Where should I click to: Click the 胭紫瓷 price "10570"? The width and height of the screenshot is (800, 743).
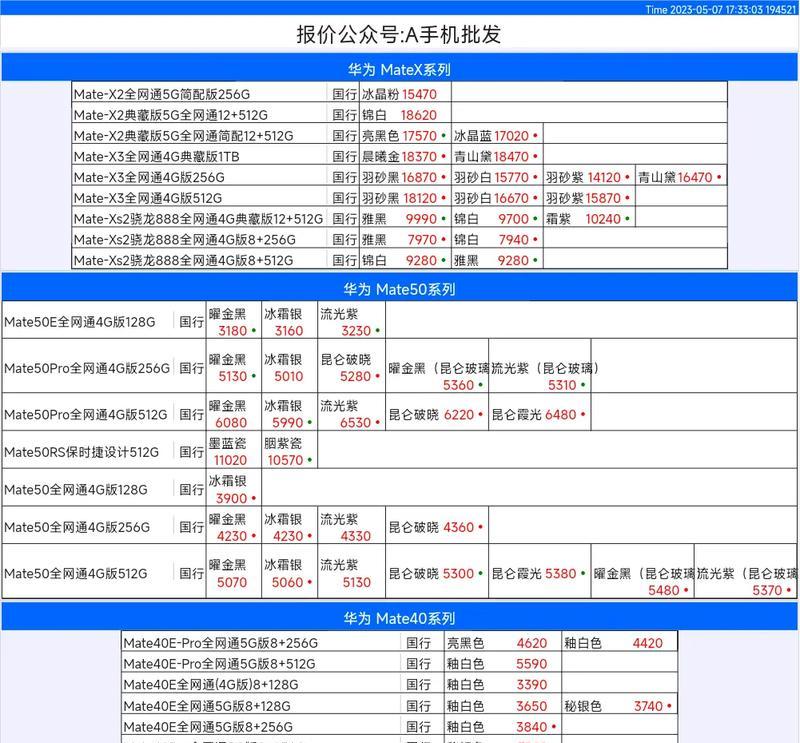pos(286,460)
